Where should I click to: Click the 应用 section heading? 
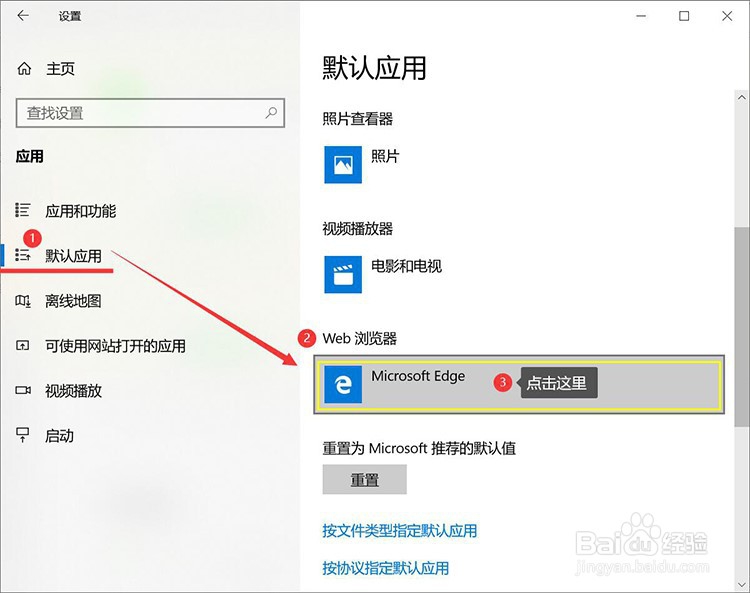click(x=30, y=156)
